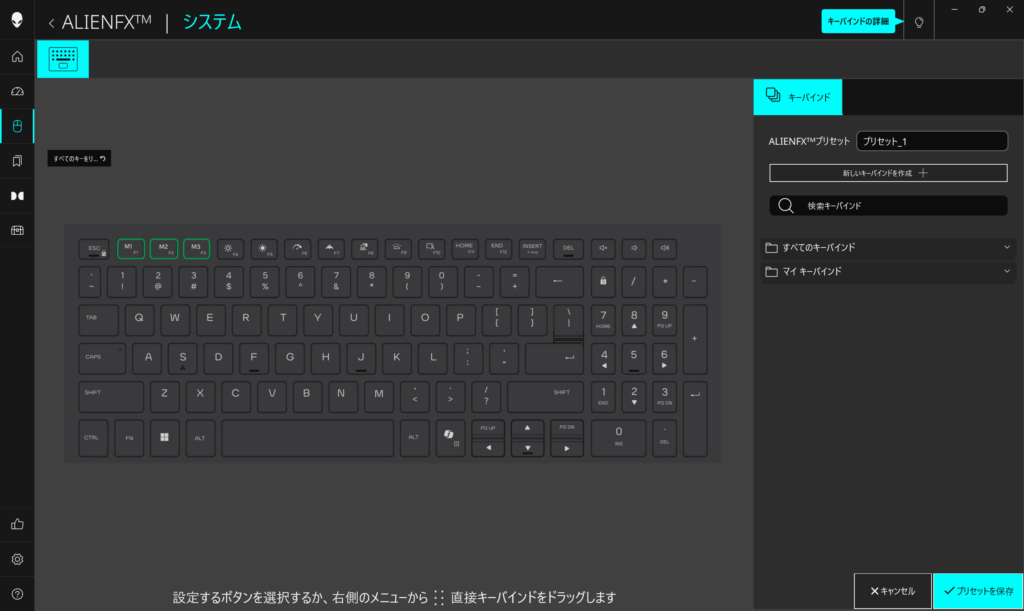1024x611 pixels.
Task: Select the M3 macro key
Action: pyautogui.click(x=197, y=248)
